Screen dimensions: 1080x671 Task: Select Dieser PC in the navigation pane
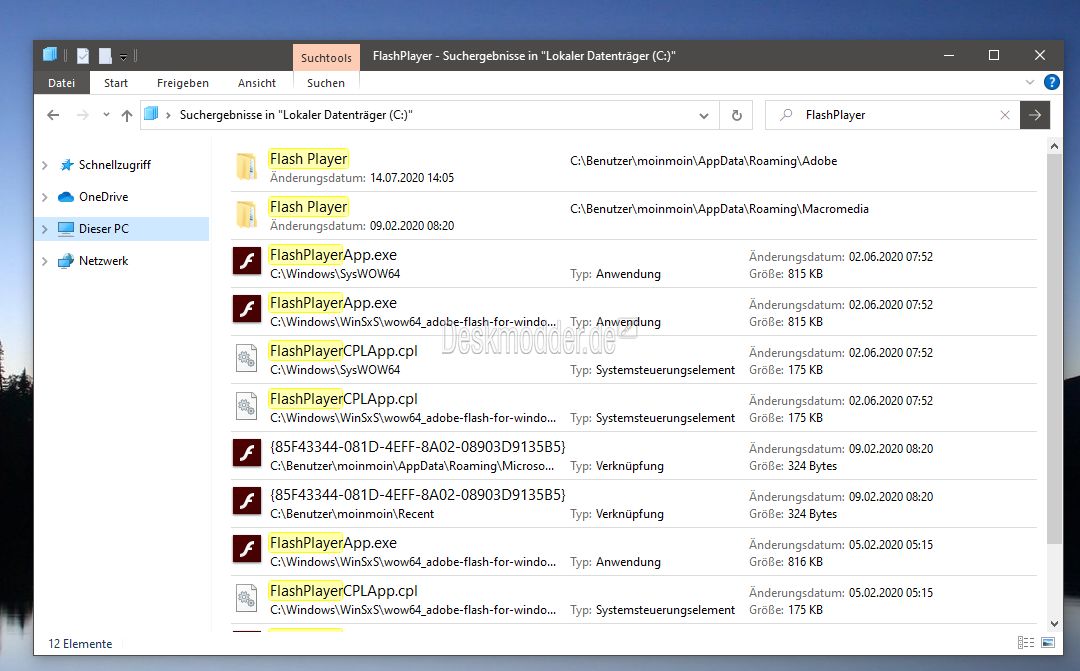tap(103, 229)
